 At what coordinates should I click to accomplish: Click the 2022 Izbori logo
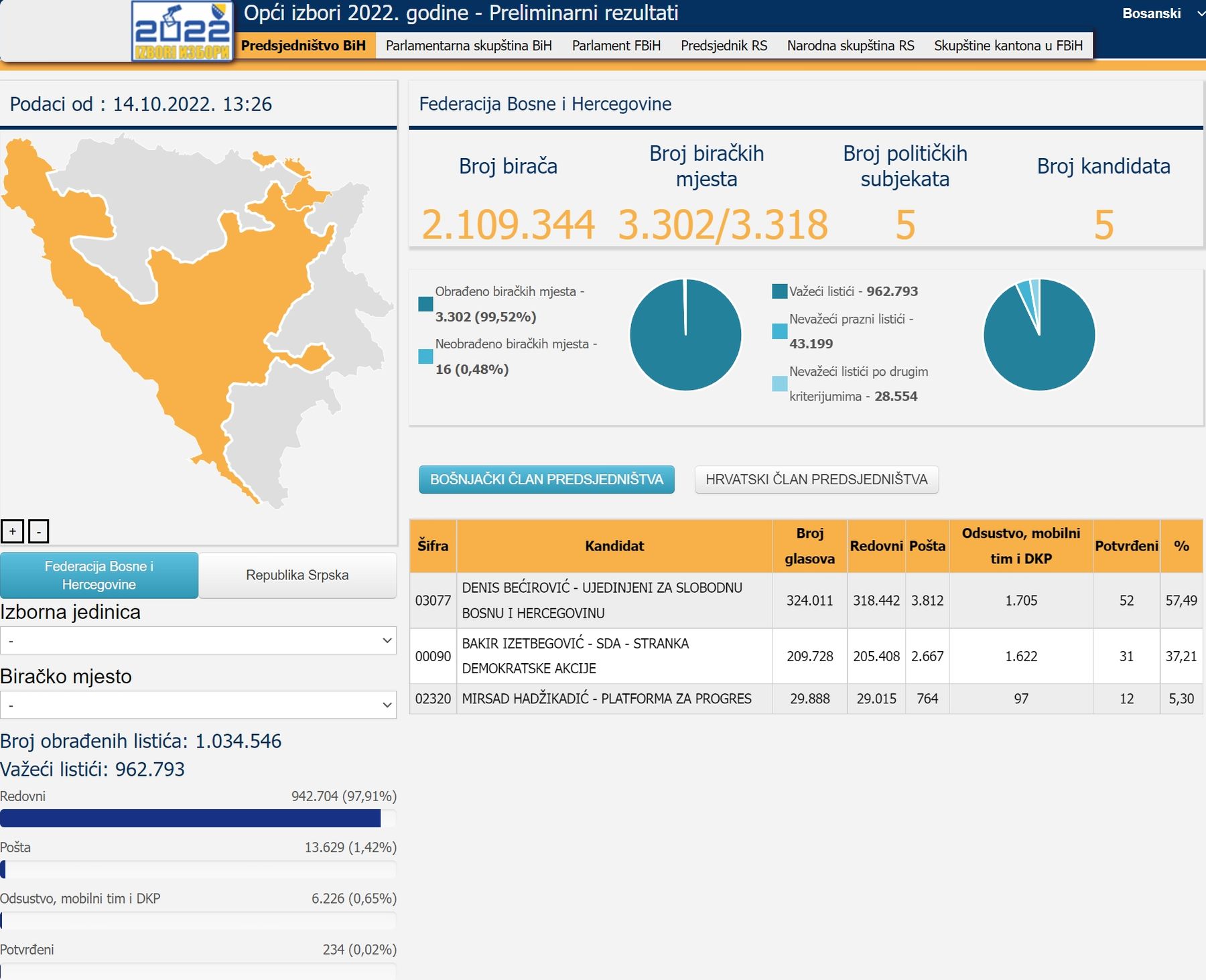click(182, 31)
